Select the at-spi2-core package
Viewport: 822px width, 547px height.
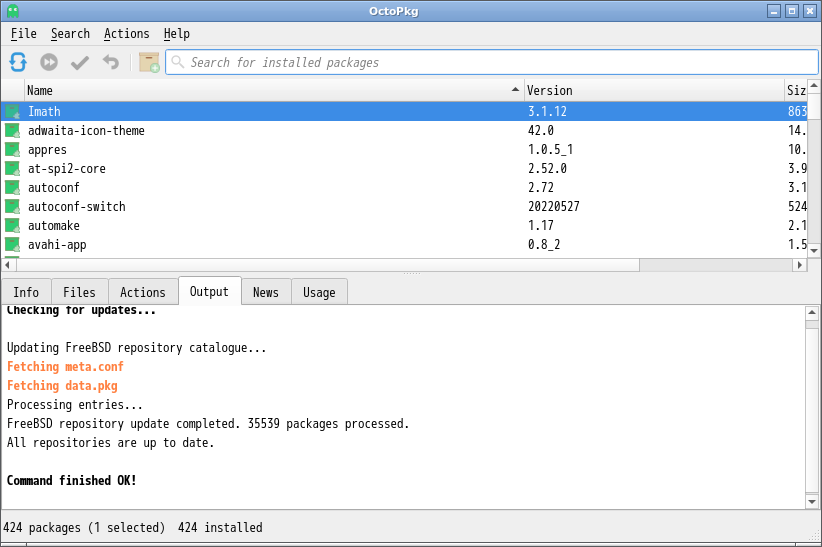(404, 168)
